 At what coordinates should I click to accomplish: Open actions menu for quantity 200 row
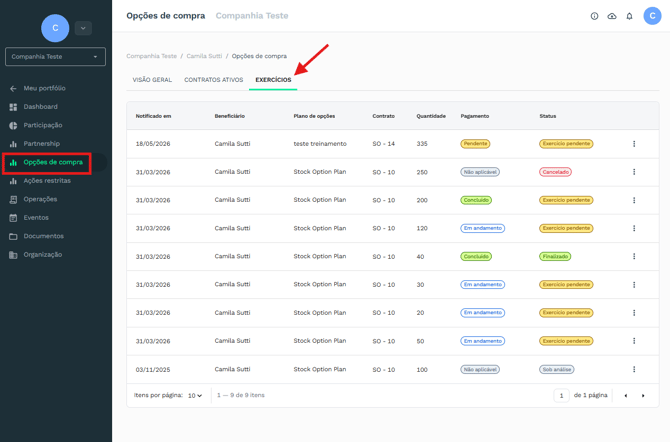[x=634, y=200]
